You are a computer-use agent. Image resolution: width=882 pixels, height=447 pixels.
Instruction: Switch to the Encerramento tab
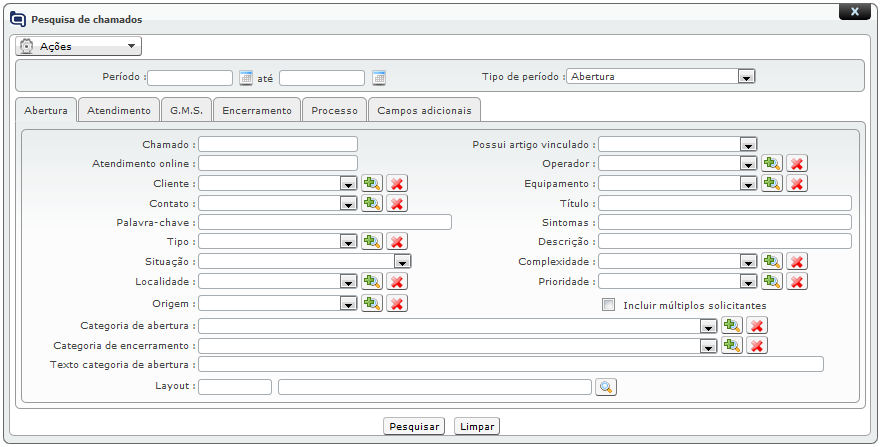[x=257, y=110]
